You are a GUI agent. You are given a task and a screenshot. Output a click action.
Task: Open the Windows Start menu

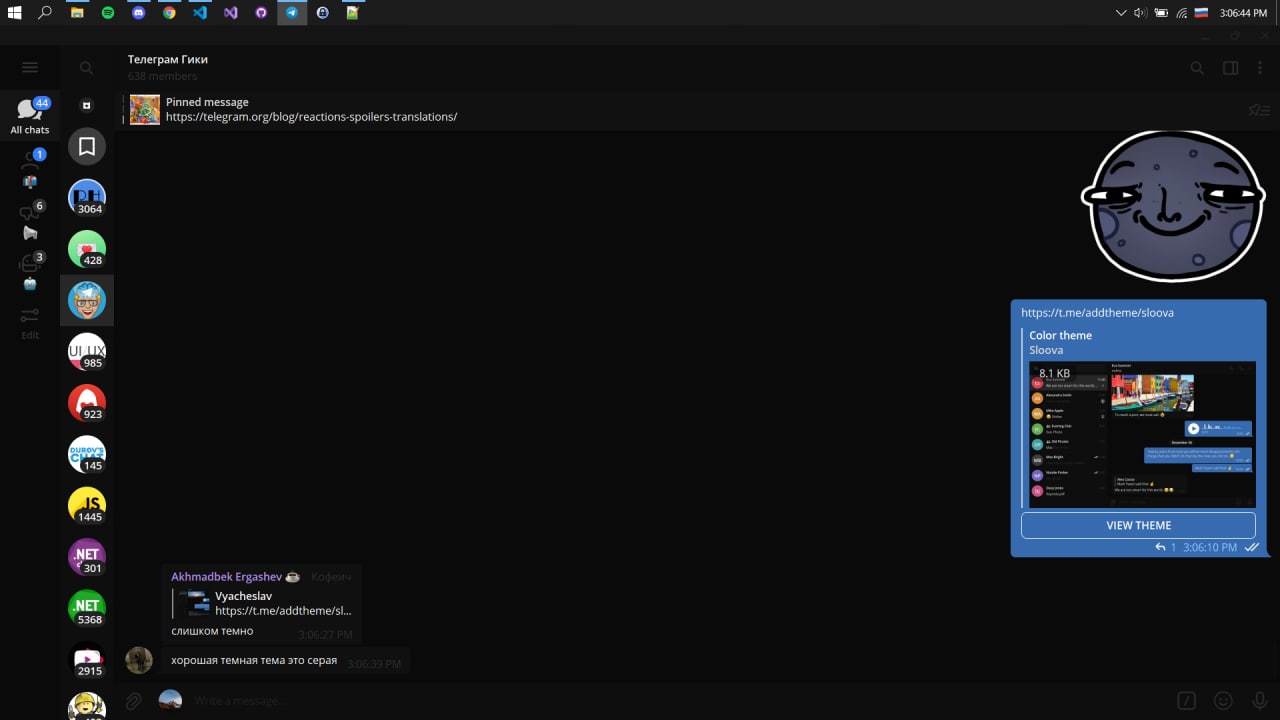(15, 13)
